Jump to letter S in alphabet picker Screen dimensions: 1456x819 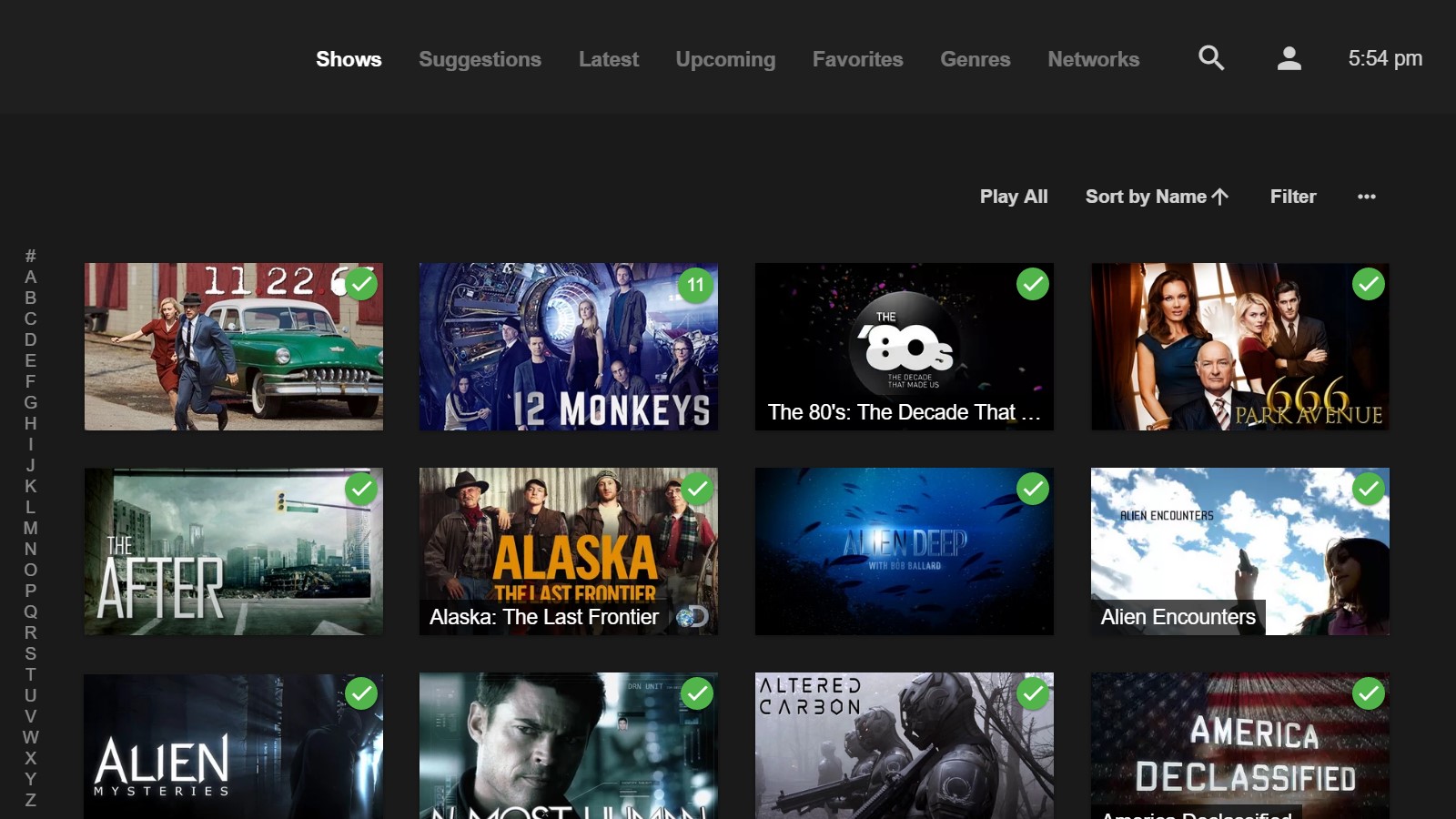[x=31, y=653]
